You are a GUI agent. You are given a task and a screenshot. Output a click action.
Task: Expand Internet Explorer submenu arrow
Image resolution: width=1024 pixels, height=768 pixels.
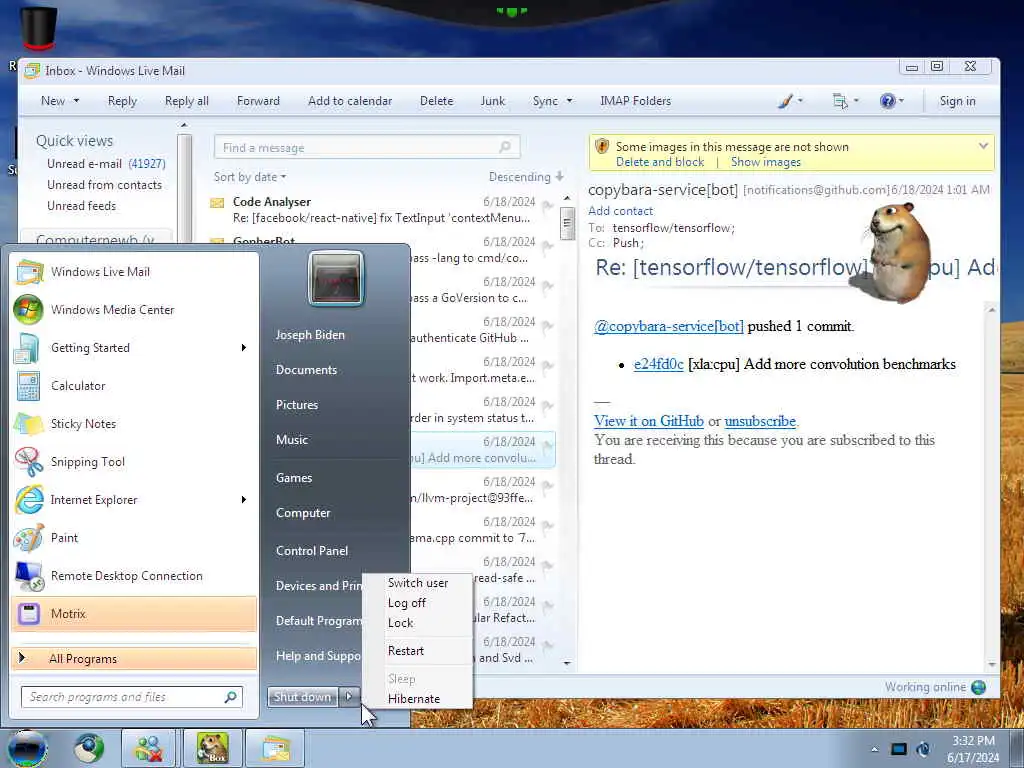tap(244, 500)
